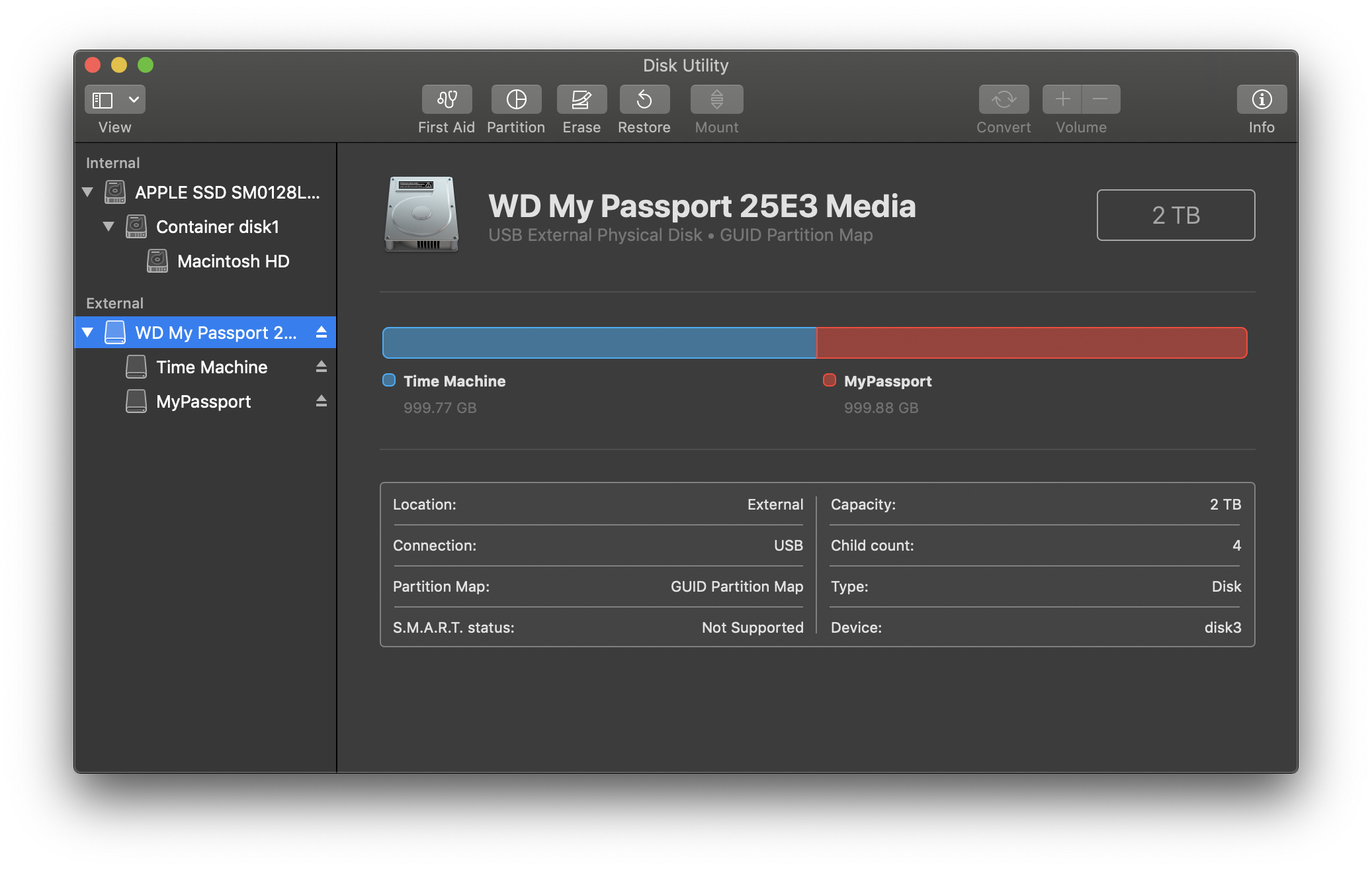
Task: Click the Location External value
Action: [775, 504]
